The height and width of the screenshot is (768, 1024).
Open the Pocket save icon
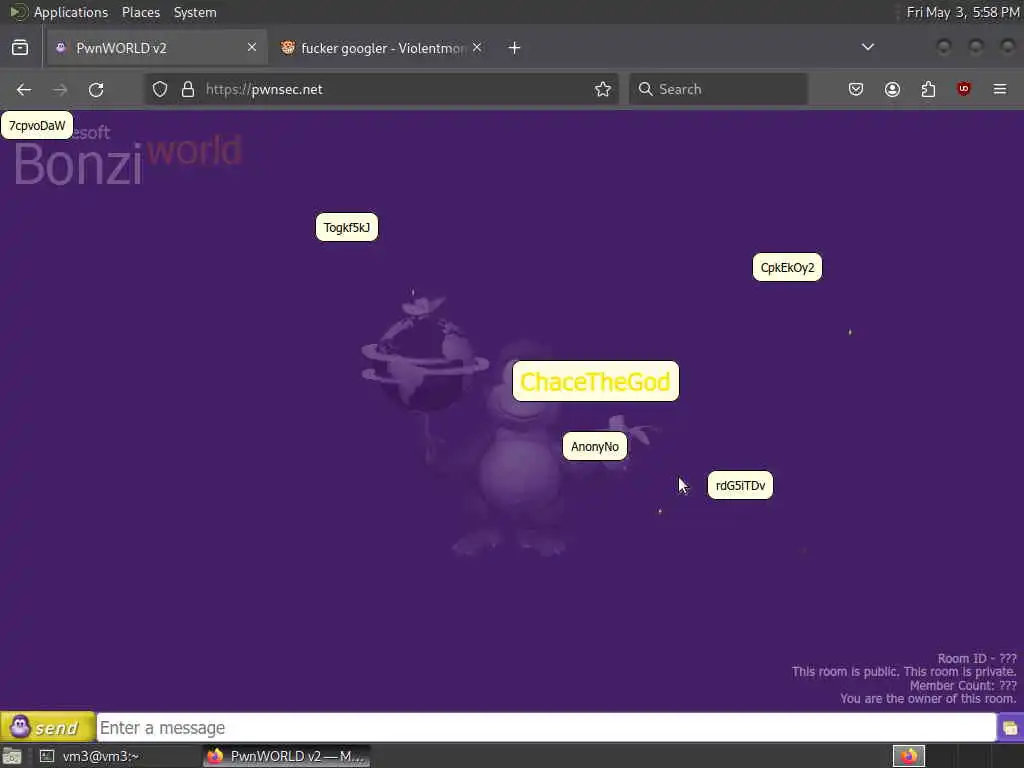coord(856,89)
